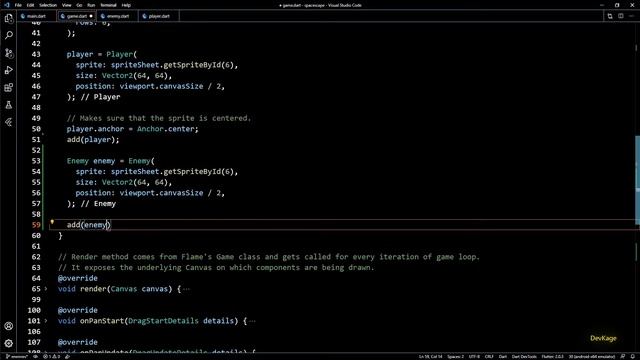Viewport: 640px width, 360px height.
Task: Click '@override' annotation on line 100
Action: [x=78, y=310]
